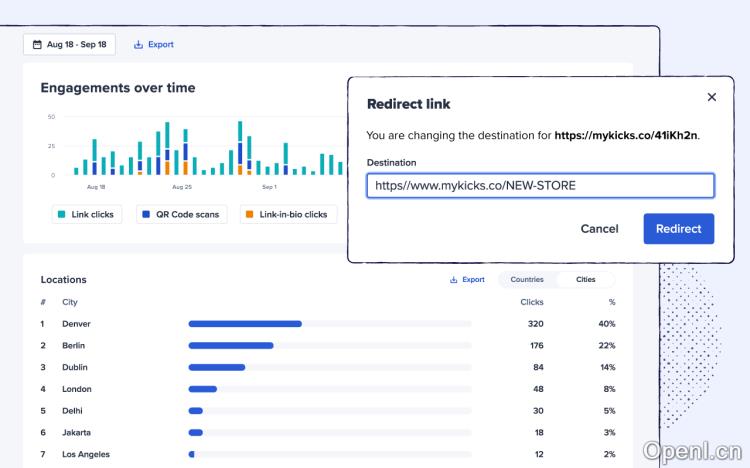Select the Denver row progress bar
750x468 pixels.
245,324
